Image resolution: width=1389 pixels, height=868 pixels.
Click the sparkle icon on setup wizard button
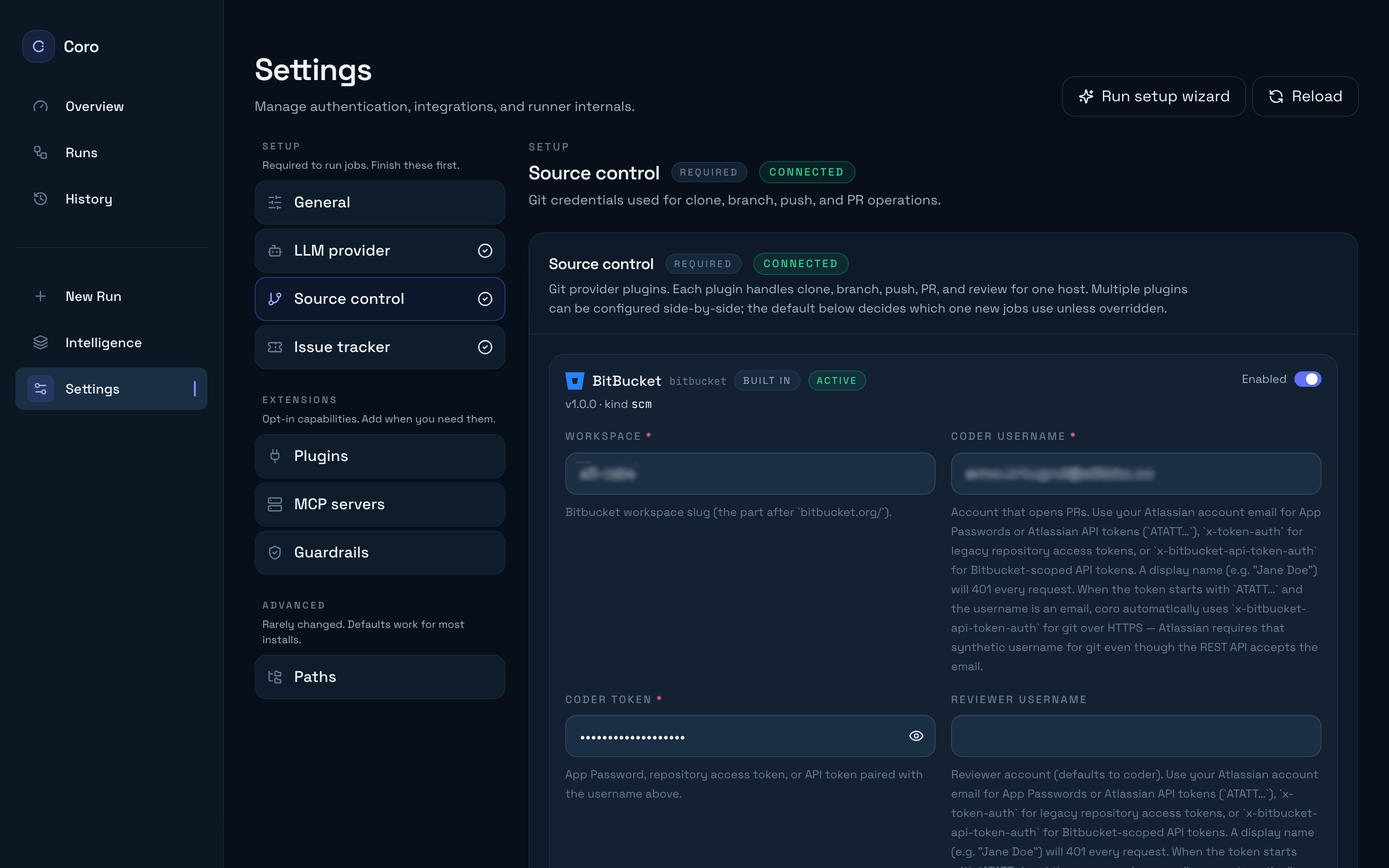[x=1086, y=96]
